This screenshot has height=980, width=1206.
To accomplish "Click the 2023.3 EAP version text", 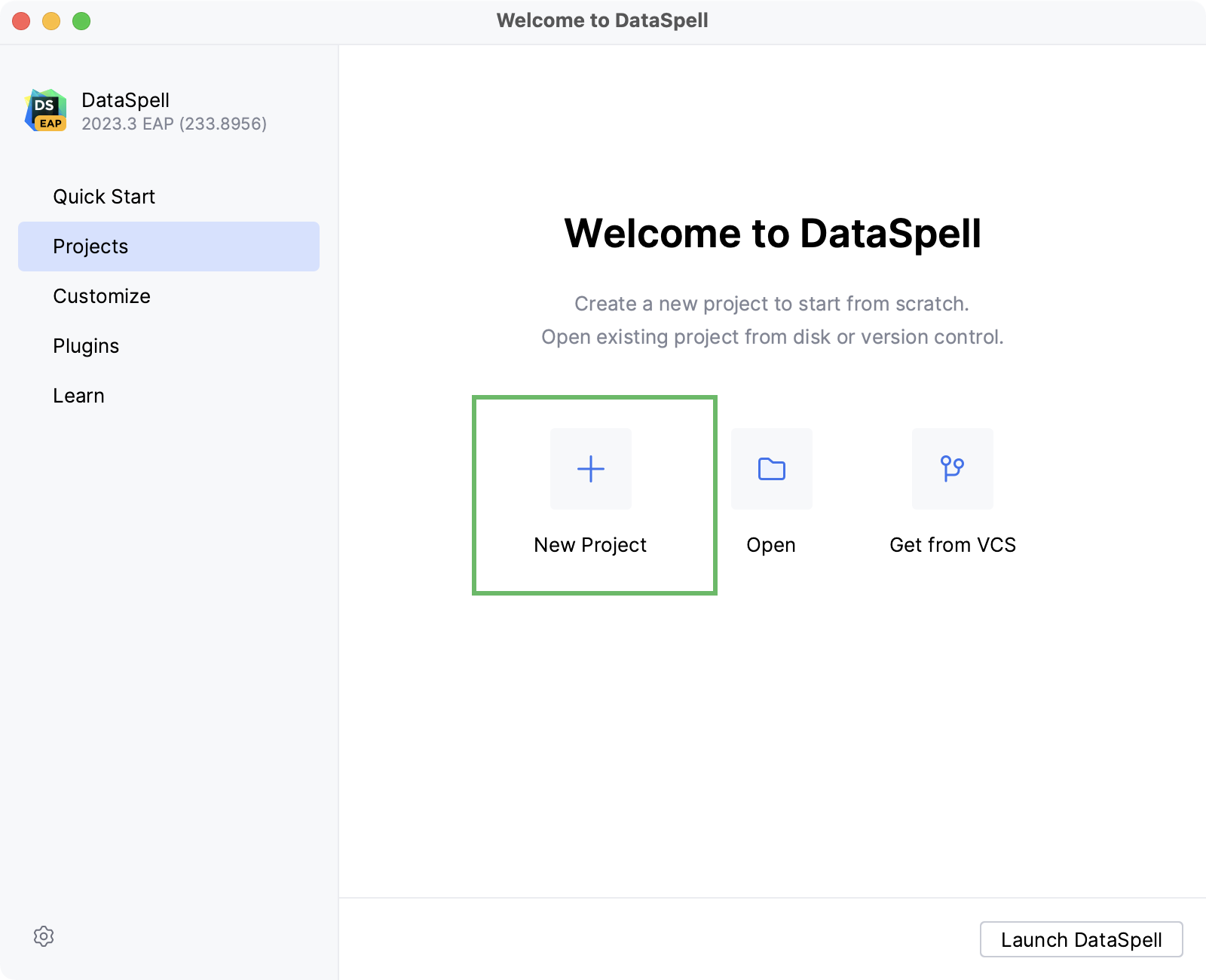I will (x=174, y=124).
